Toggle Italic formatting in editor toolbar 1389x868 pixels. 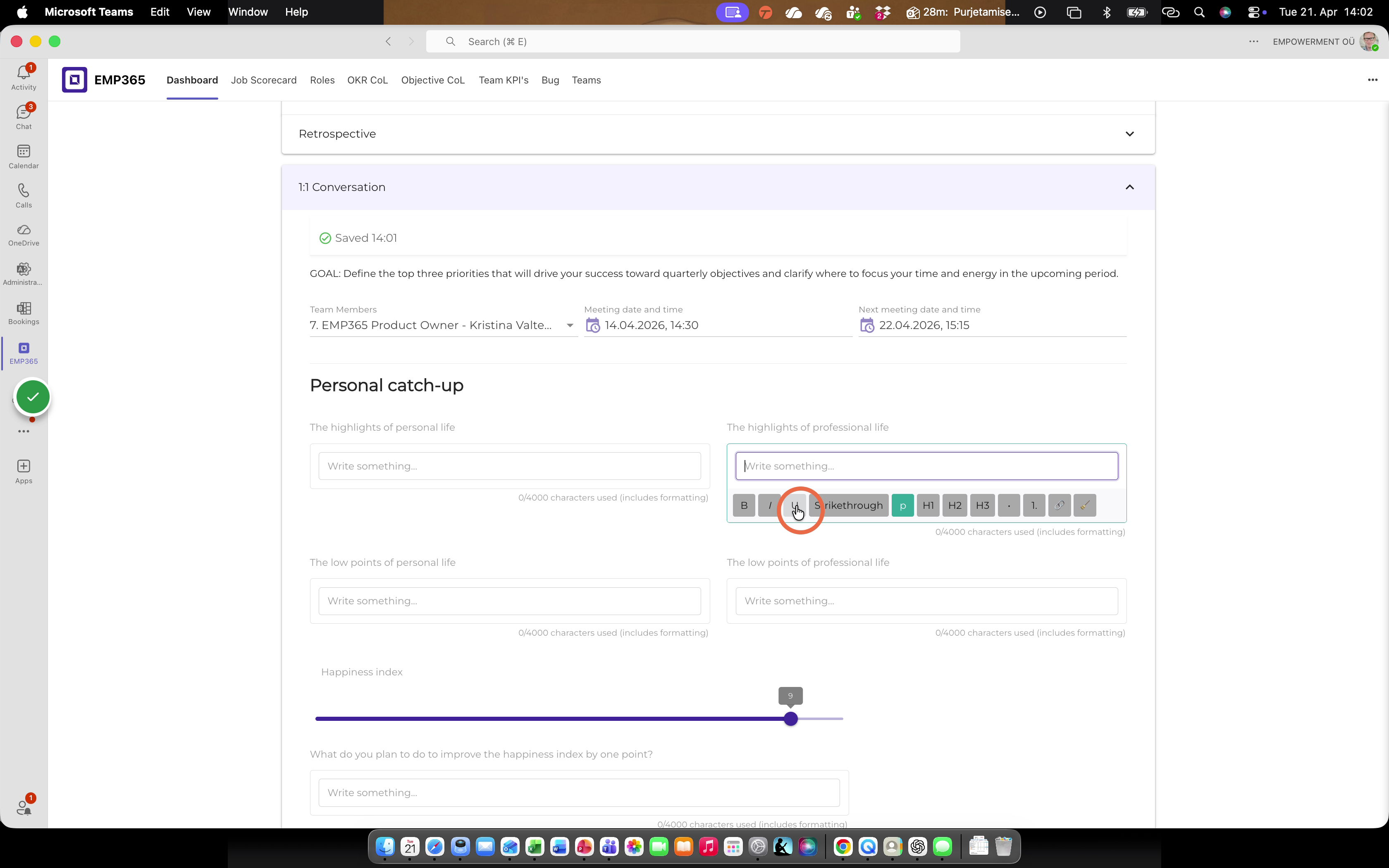coord(769,505)
